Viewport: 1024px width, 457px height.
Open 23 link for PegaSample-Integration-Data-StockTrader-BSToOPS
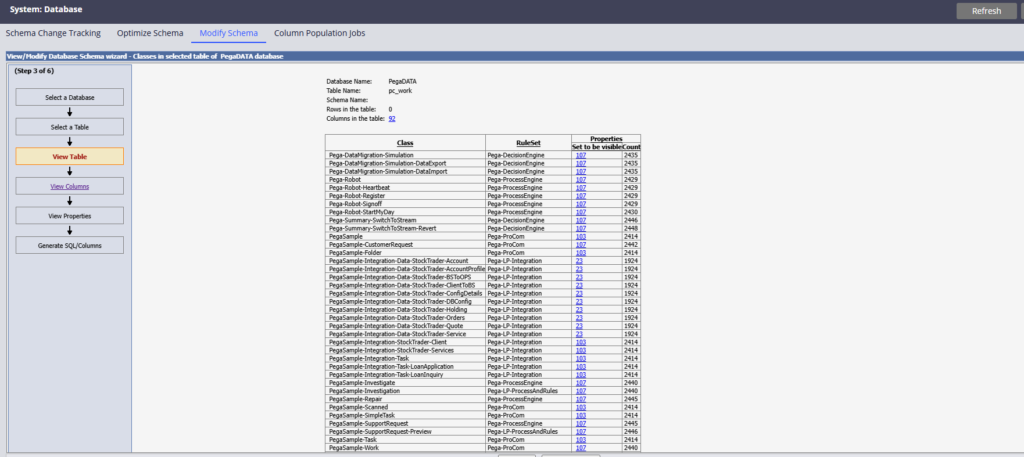coord(579,277)
